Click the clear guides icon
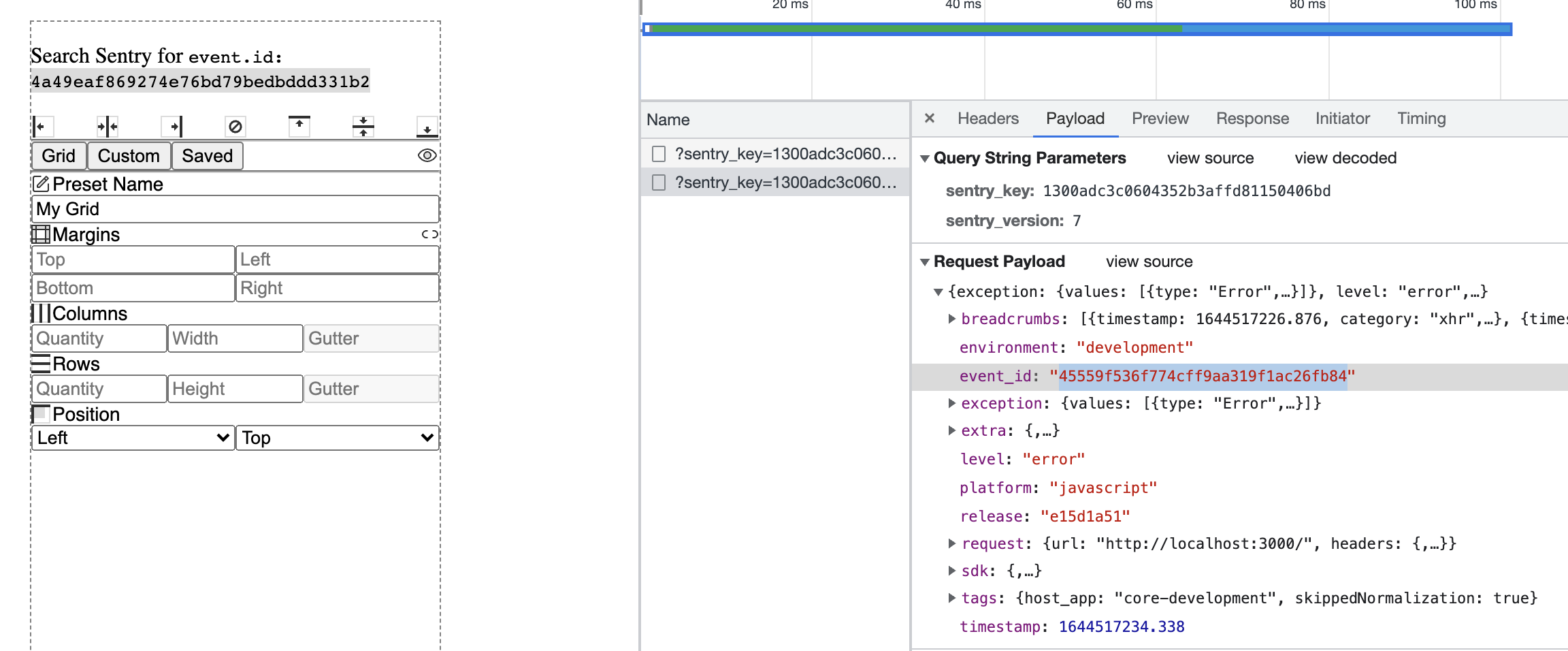This screenshot has height=651, width=1568. (x=235, y=126)
